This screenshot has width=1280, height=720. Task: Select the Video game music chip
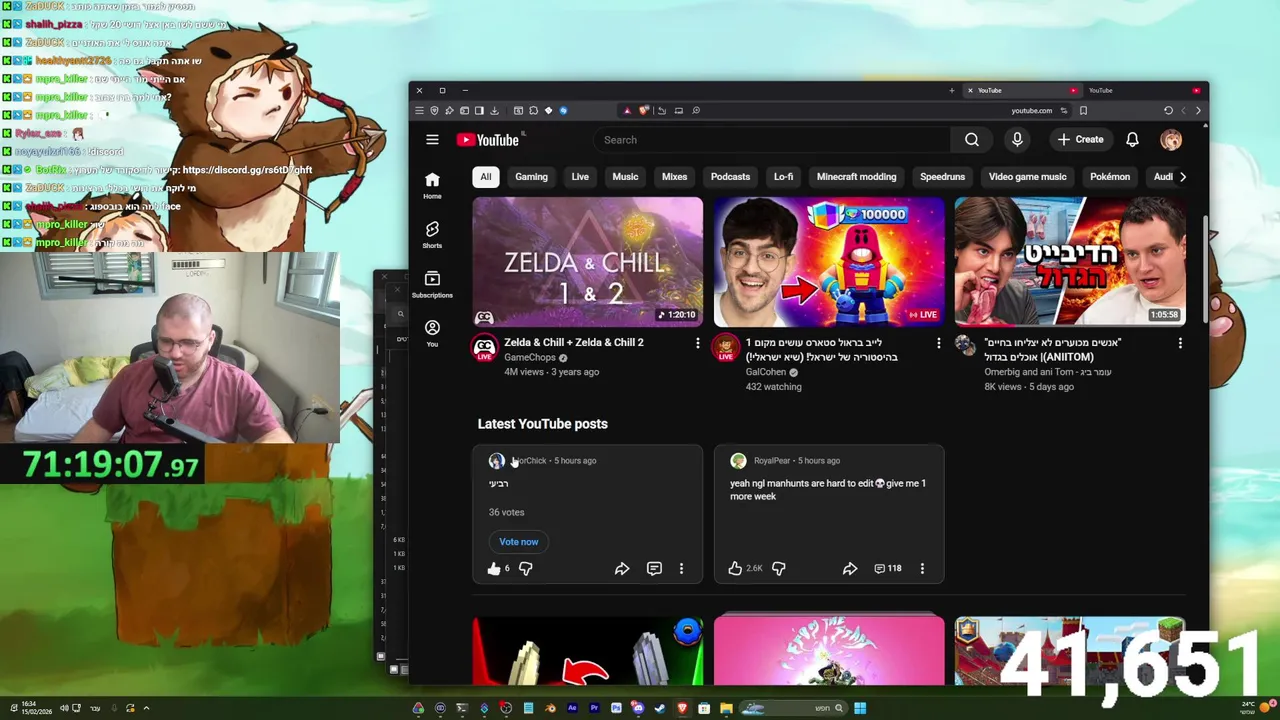pyautogui.click(x=1027, y=177)
